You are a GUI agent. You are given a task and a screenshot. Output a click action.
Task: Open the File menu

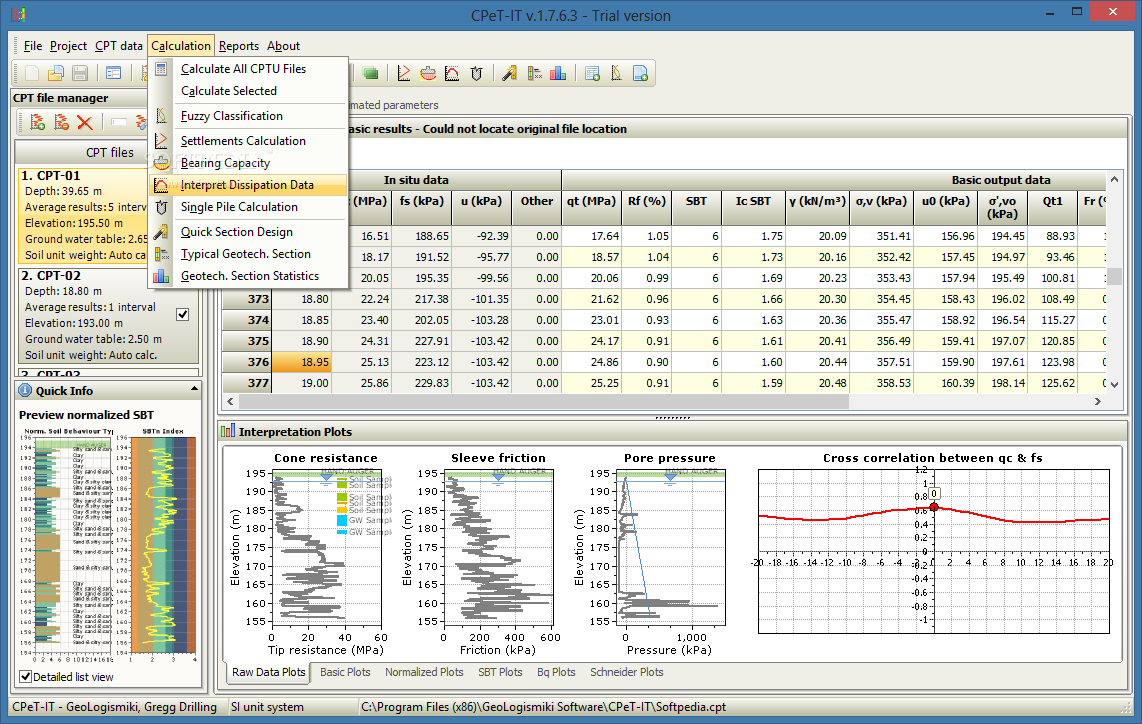point(33,46)
